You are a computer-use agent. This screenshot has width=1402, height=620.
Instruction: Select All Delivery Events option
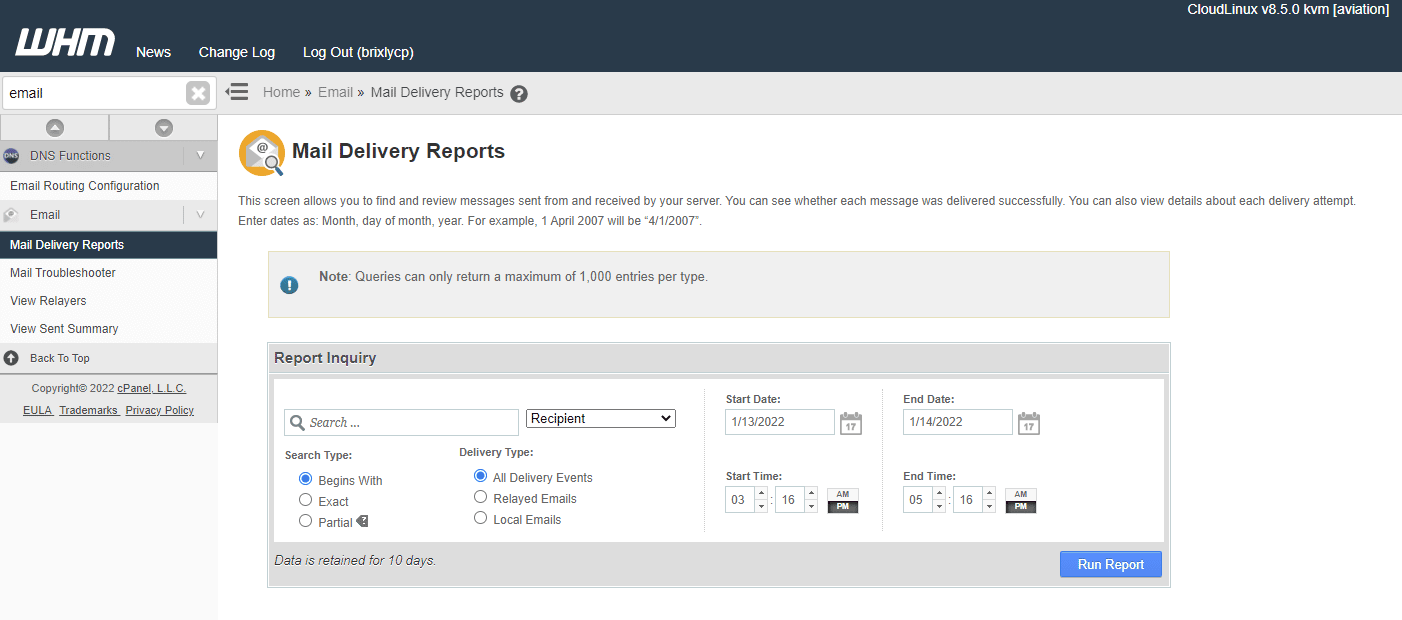click(x=480, y=476)
